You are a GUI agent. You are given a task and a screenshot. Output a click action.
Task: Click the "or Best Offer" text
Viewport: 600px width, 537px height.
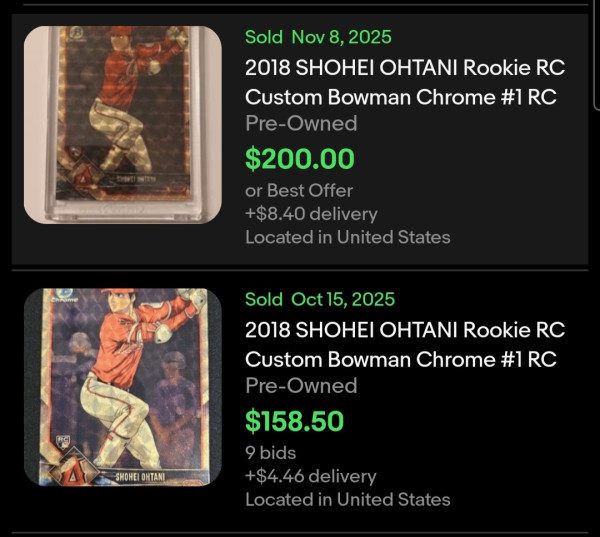click(x=299, y=190)
